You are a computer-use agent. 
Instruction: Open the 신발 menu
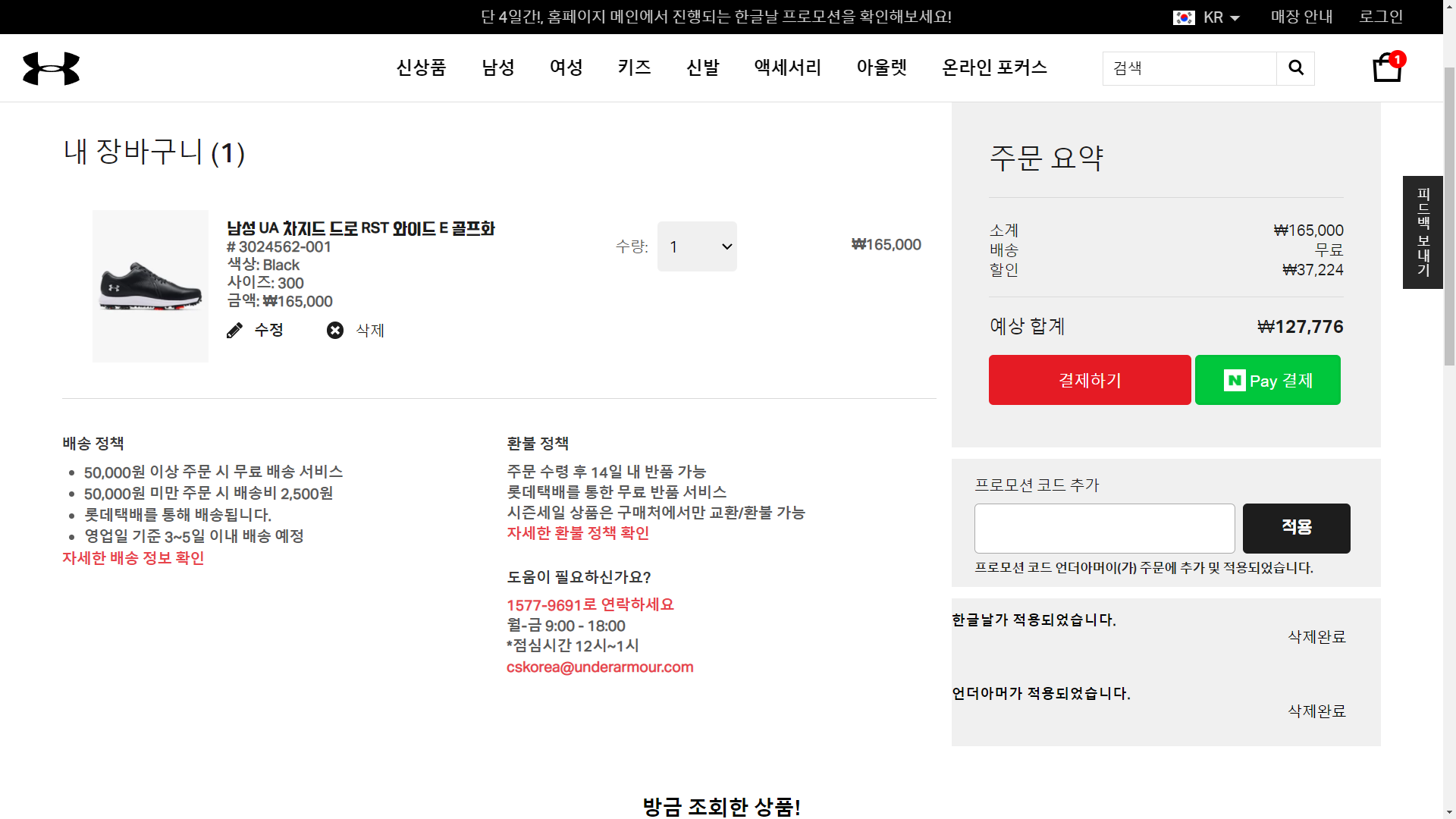coord(703,67)
